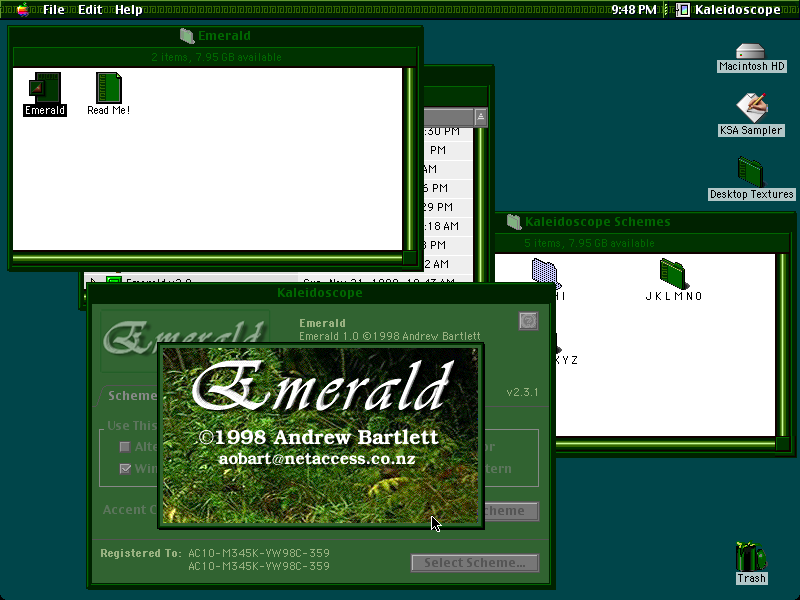Click the Select Scheme... button
This screenshot has width=800, height=600.
[475, 563]
